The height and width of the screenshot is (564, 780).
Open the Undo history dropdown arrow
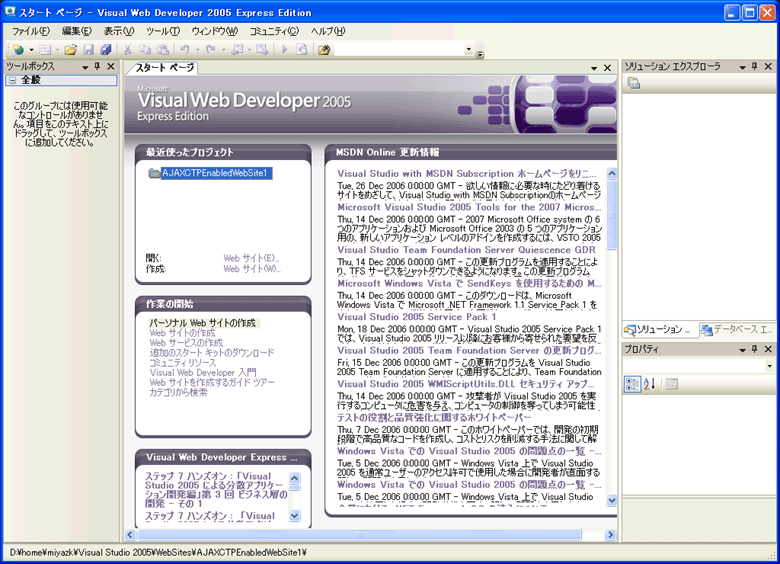pyautogui.click(x=197, y=50)
